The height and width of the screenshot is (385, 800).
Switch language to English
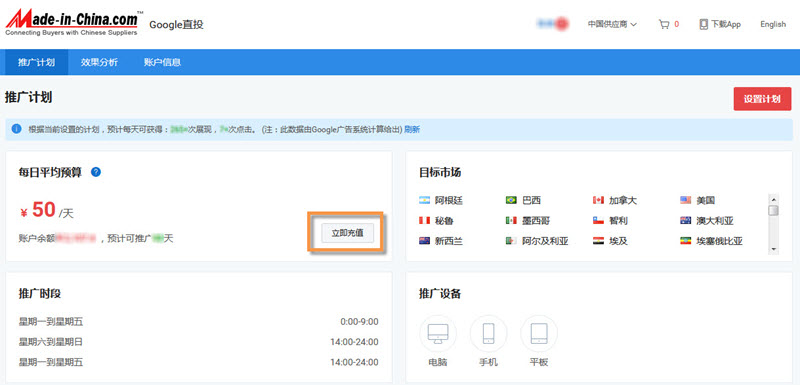click(773, 24)
